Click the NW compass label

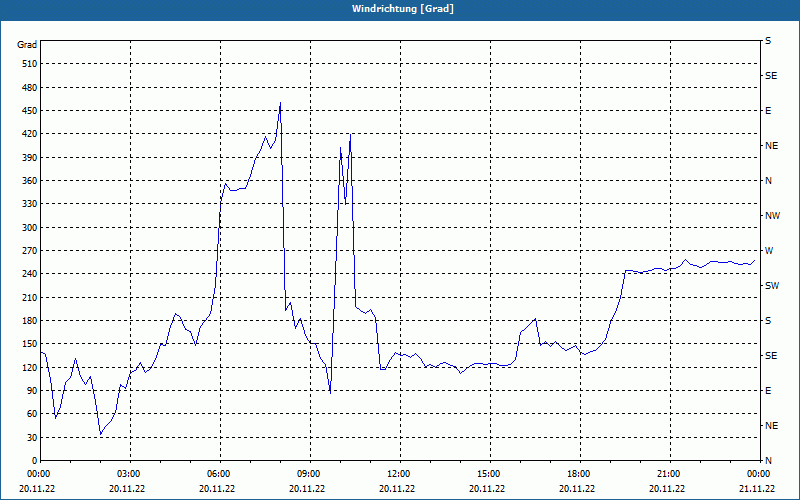(772, 216)
